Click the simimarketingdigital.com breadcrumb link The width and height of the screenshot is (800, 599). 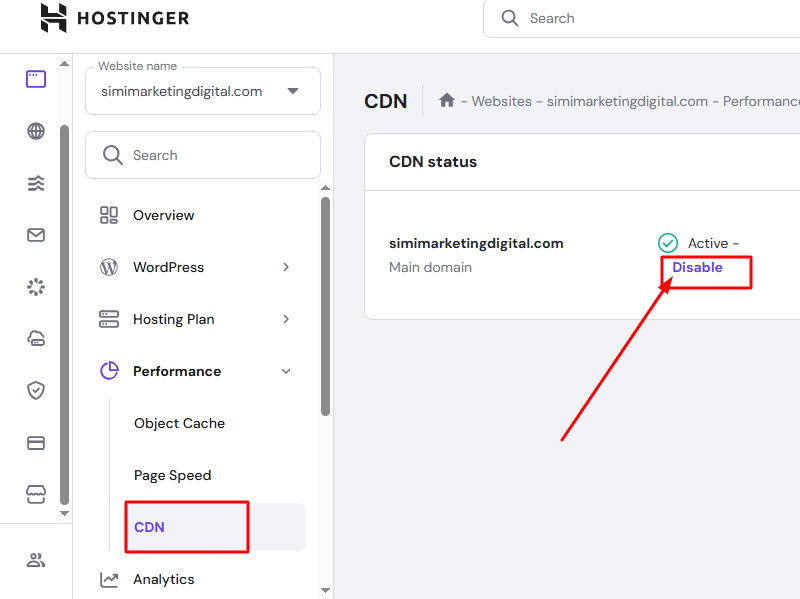627,101
